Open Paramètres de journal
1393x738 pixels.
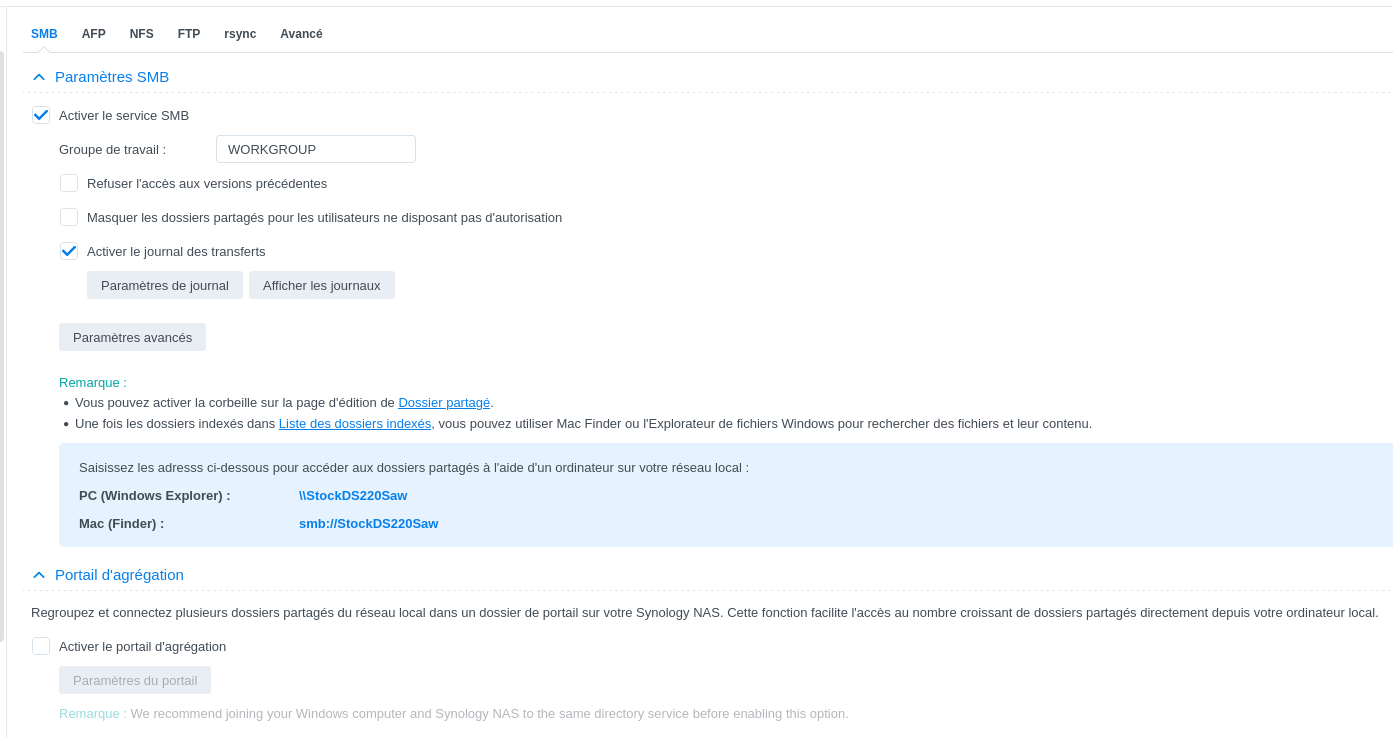pyautogui.click(x=165, y=285)
